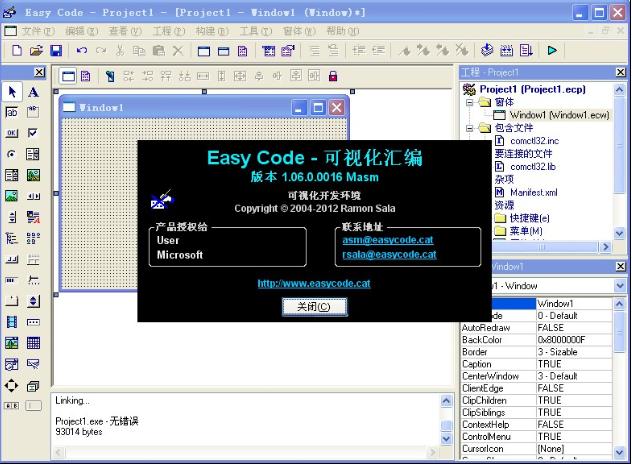
Task: Select Window1 (Window1.ecw) in project tree
Action: click(559, 115)
